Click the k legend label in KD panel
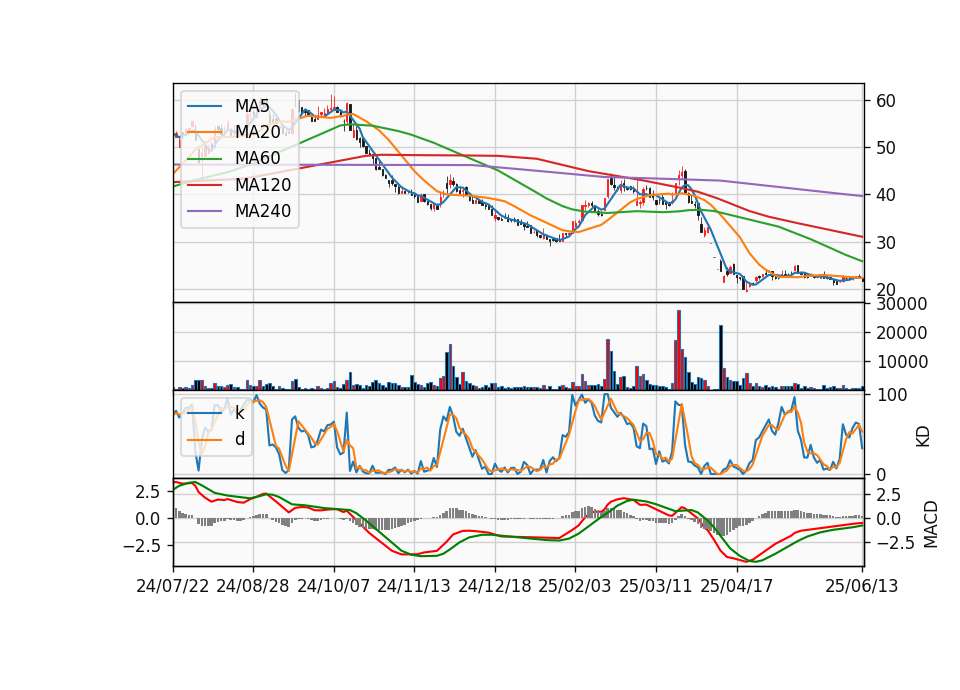 tap(239, 413)
